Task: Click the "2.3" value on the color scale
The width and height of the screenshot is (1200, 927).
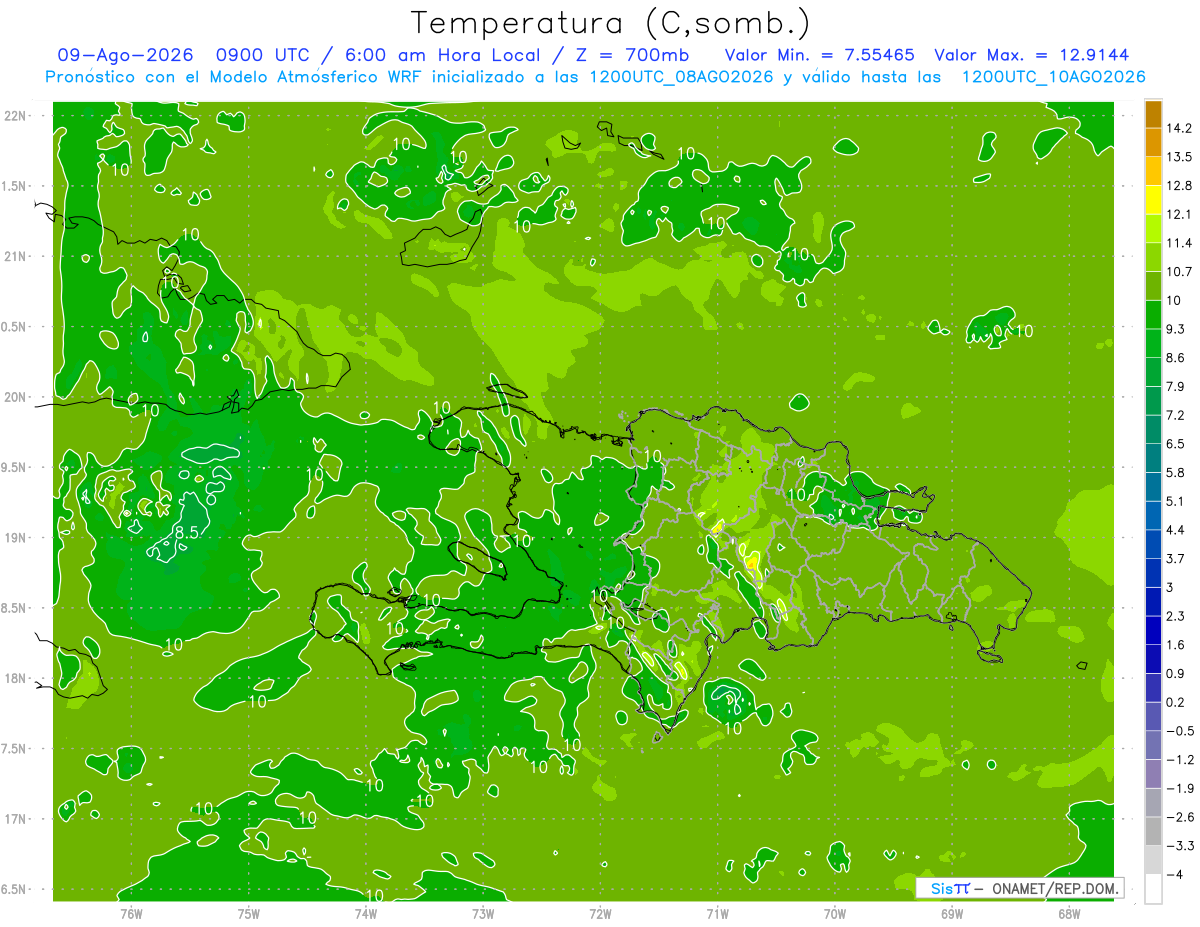Action: click(1174, 616)
